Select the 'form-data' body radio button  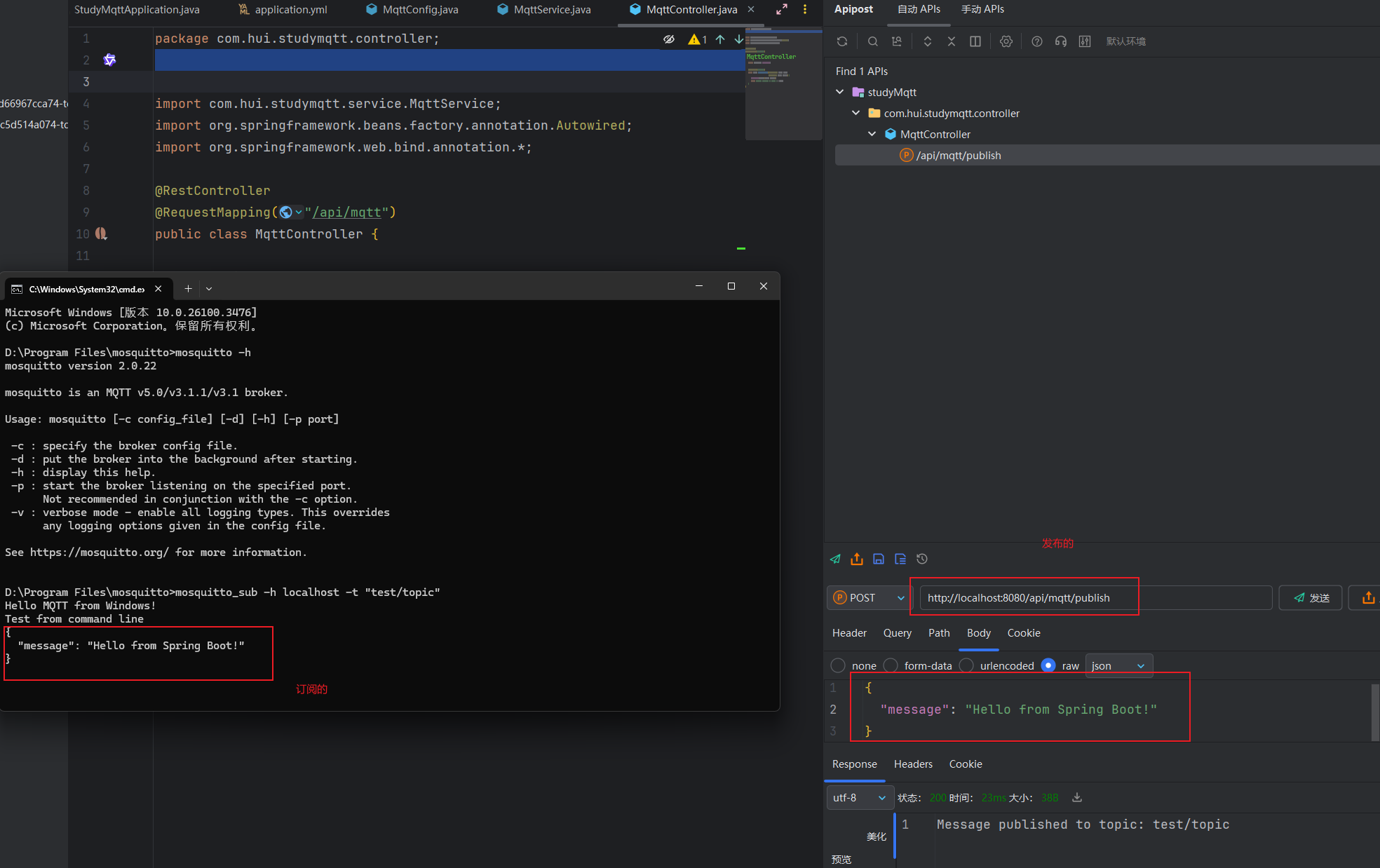click(891, 665)
